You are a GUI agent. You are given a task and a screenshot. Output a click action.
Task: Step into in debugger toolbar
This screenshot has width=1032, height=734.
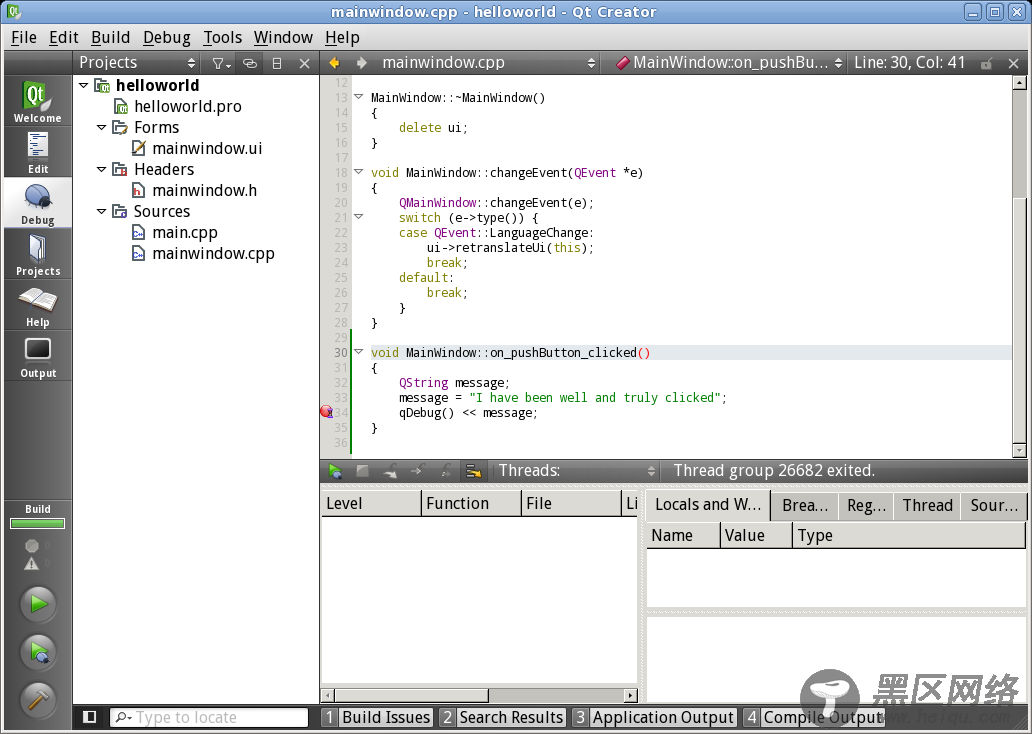pyautogui.click(x=417, y=471)
